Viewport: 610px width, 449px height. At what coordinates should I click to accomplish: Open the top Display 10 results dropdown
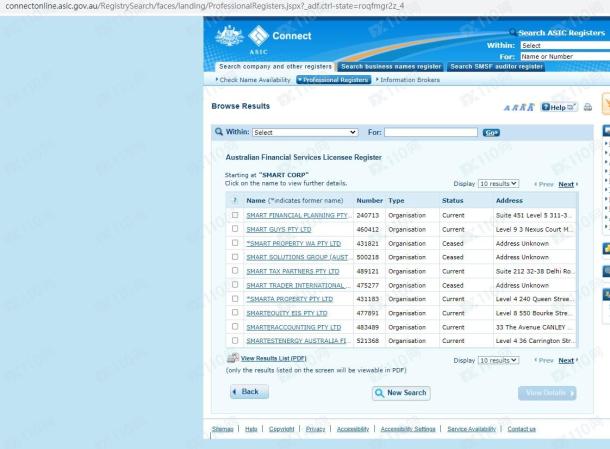[498, 184]
